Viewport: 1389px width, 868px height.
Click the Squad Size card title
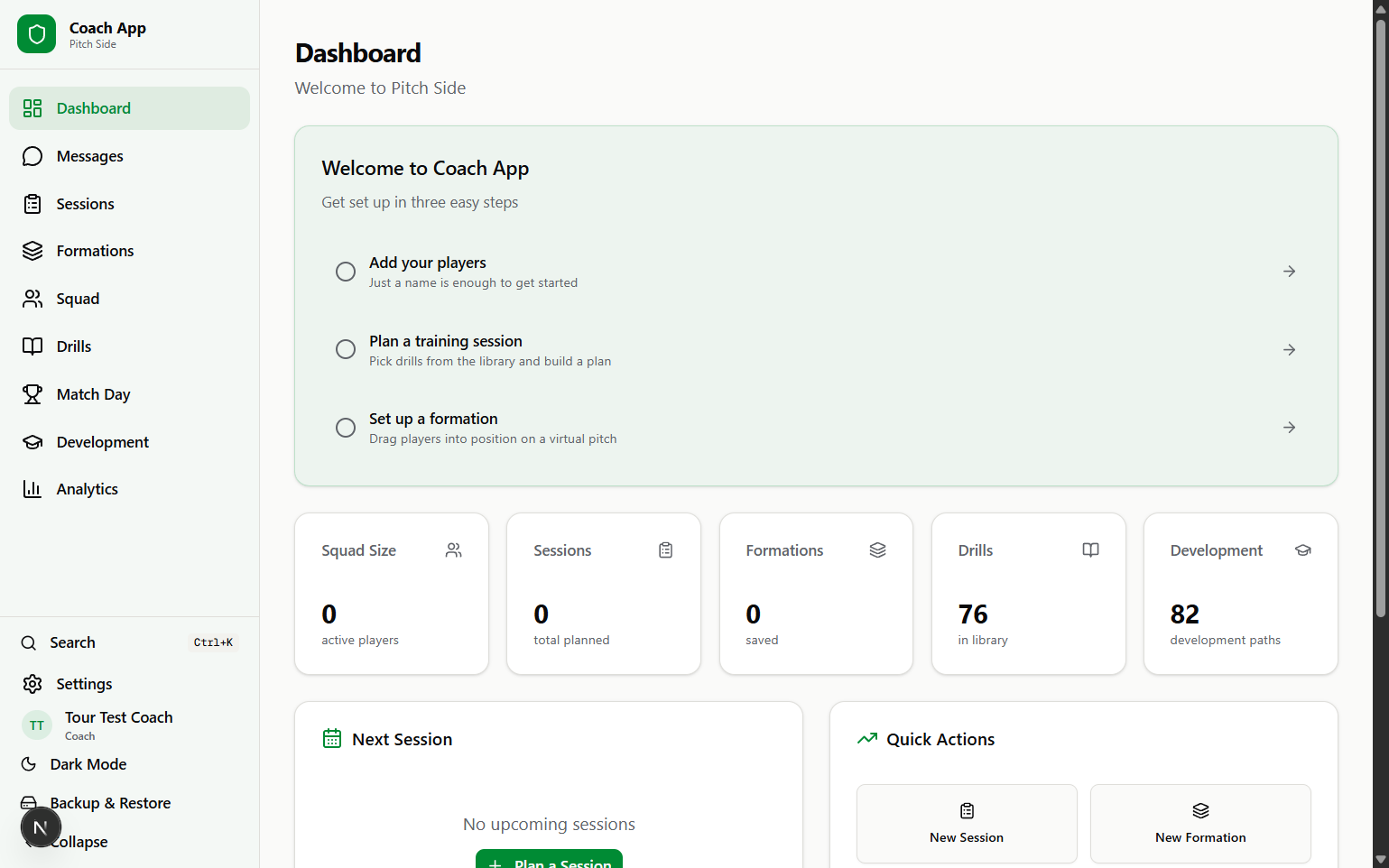click(359, 550)
